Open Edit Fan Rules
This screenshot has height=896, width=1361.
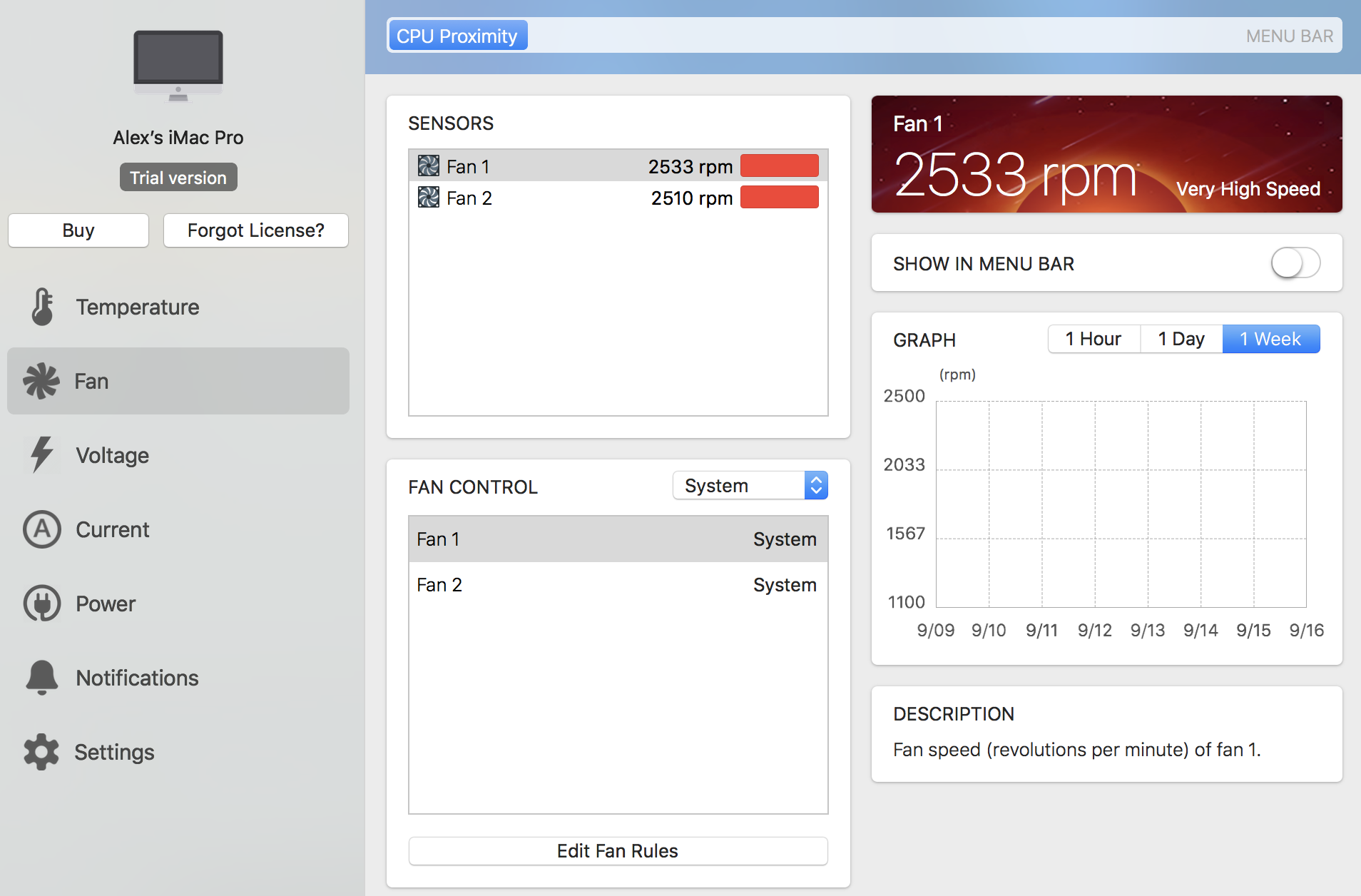[618, 851]
